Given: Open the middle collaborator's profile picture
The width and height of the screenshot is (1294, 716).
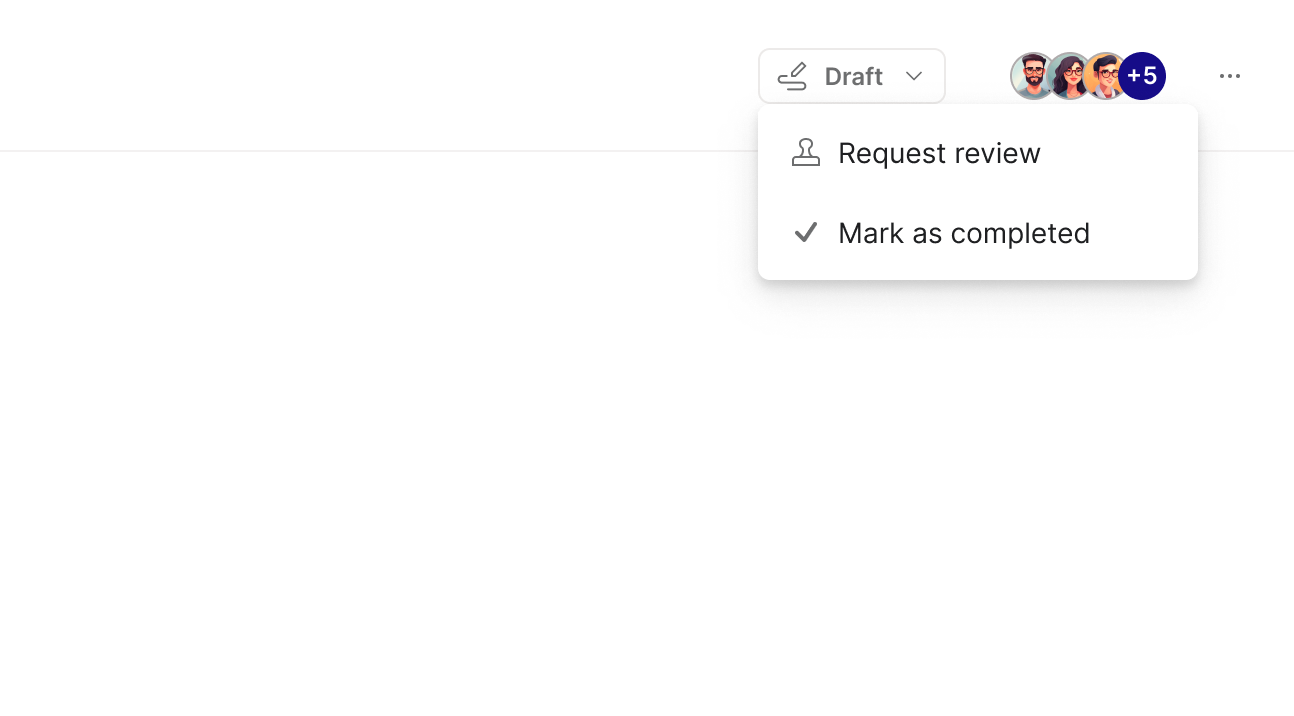Looking at the screenshot, I should point(1069,76).
